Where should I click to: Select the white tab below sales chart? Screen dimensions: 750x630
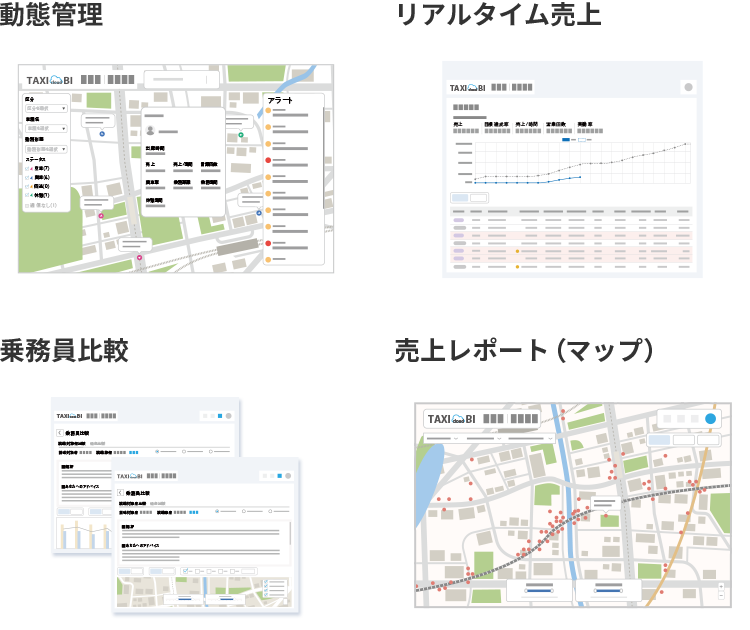pos(479,198)
